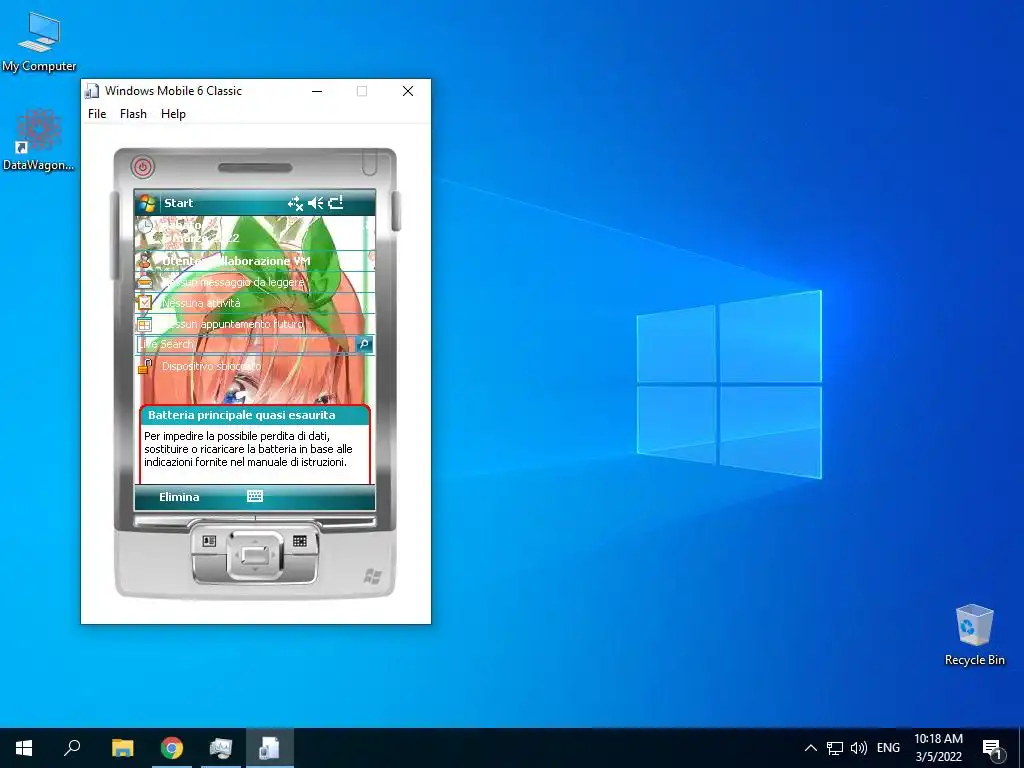The image size is (1024, 768).
Task: Show hidden tray icons chevron
Action: click(810, 748)
